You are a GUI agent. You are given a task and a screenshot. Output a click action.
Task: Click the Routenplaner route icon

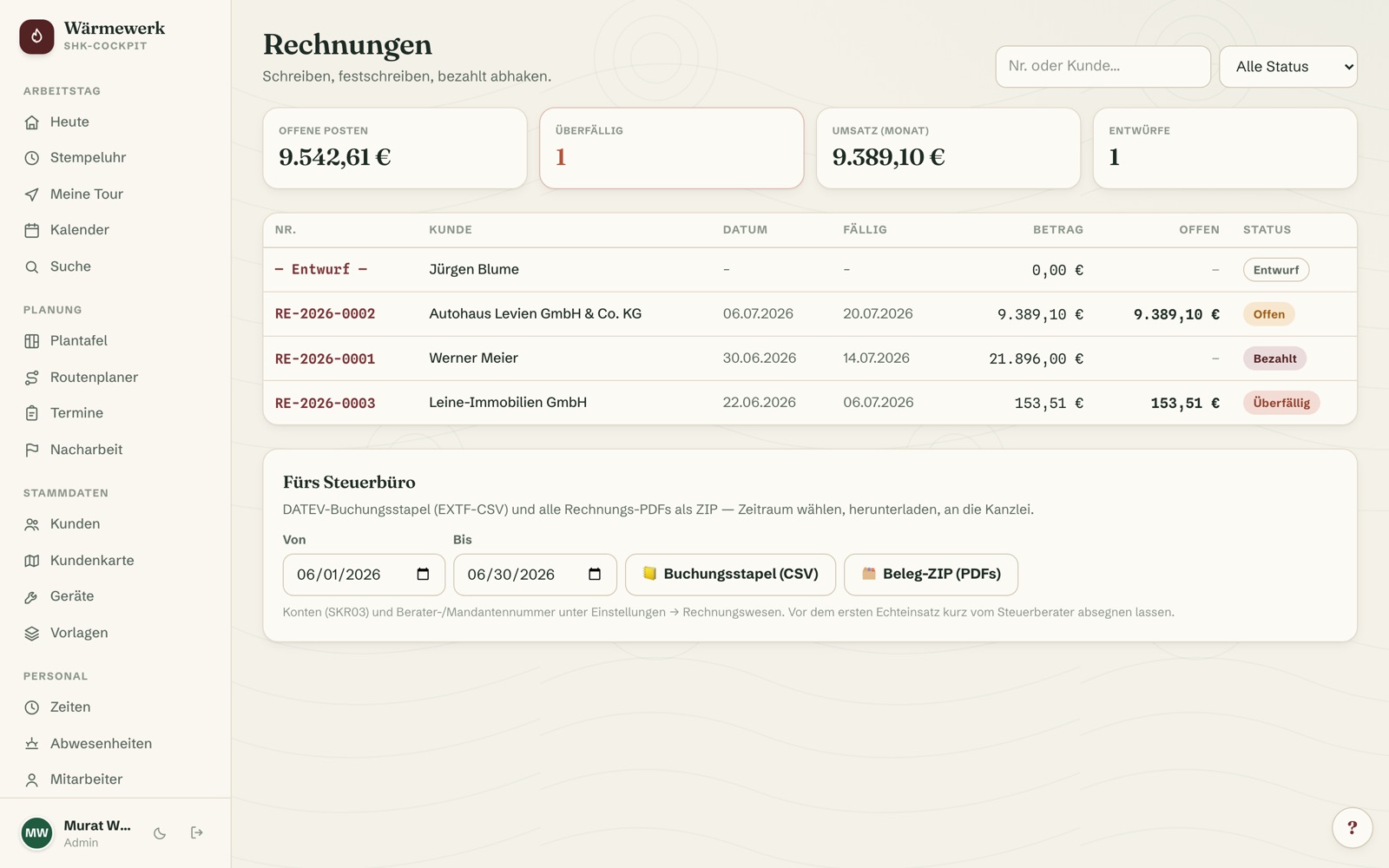tap(32, 378)
